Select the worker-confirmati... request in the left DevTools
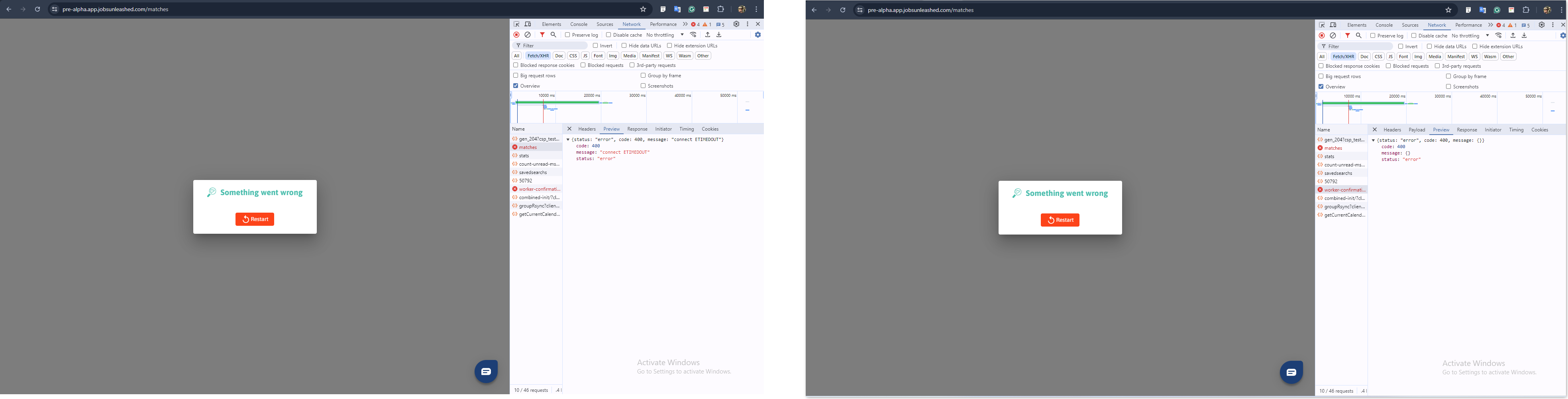1568x399 pixels. (x=536, y=189)
